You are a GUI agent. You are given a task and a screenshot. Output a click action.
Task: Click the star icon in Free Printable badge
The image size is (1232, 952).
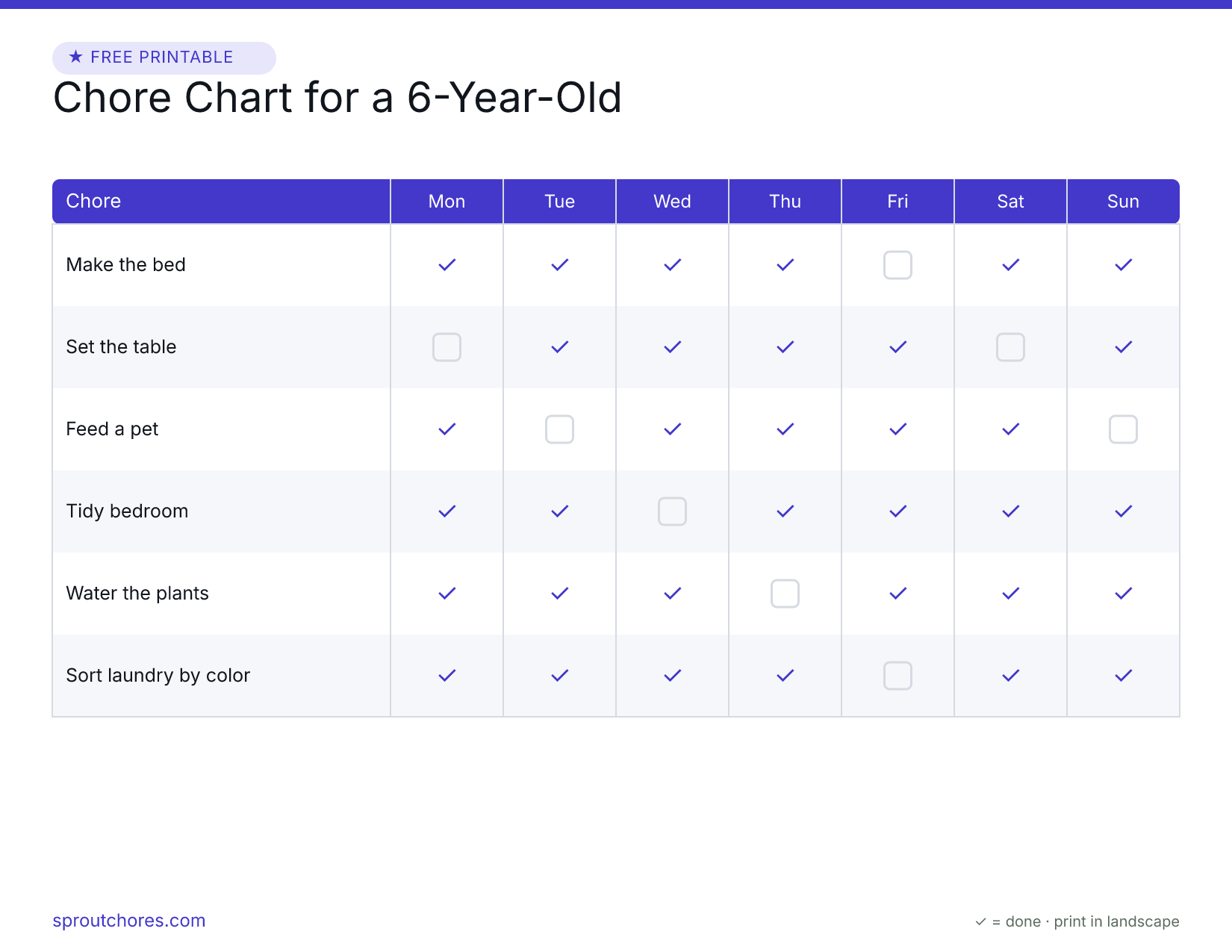(x=75, y=57)
